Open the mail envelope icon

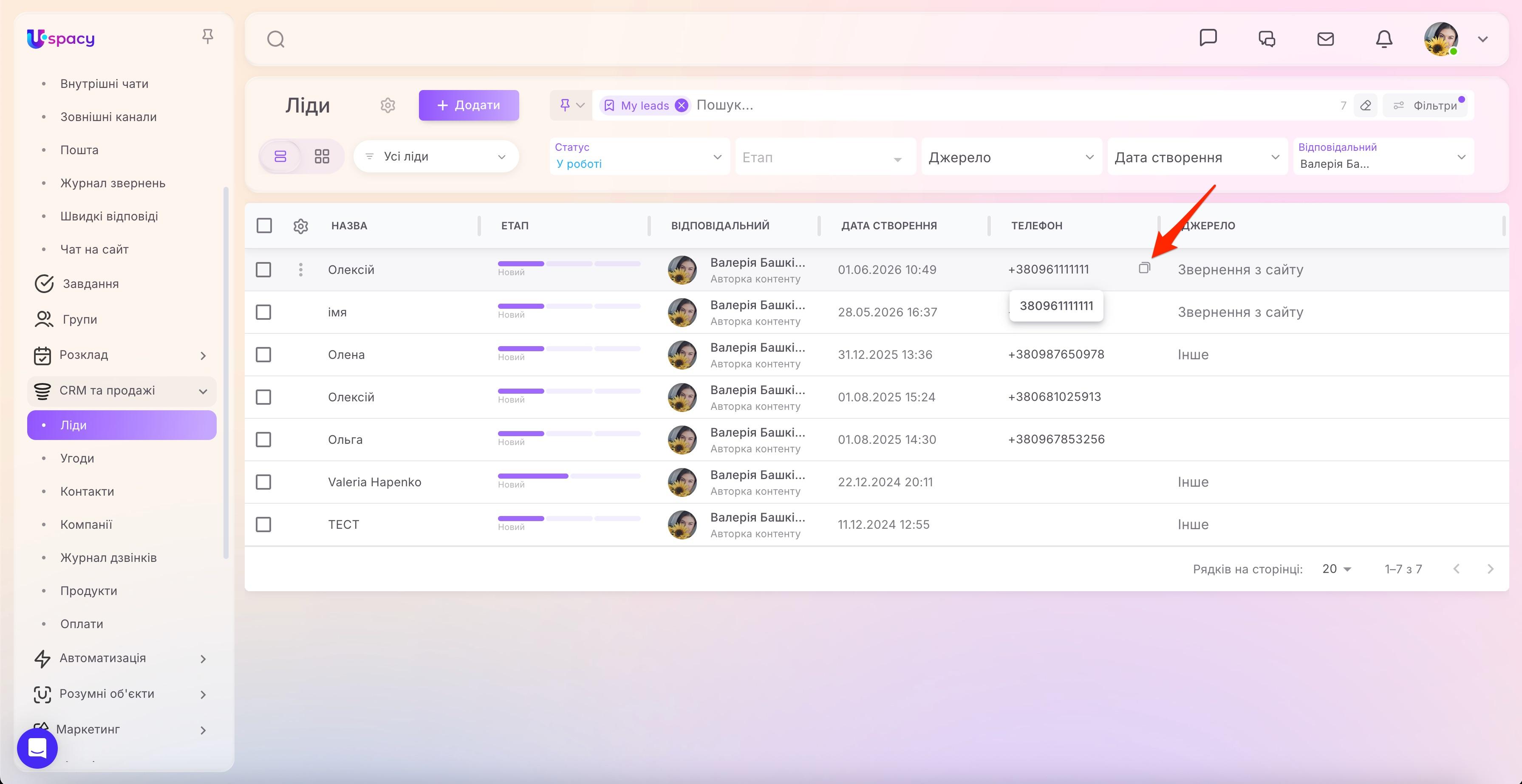pyautogui.click(x=1326, y=39)
